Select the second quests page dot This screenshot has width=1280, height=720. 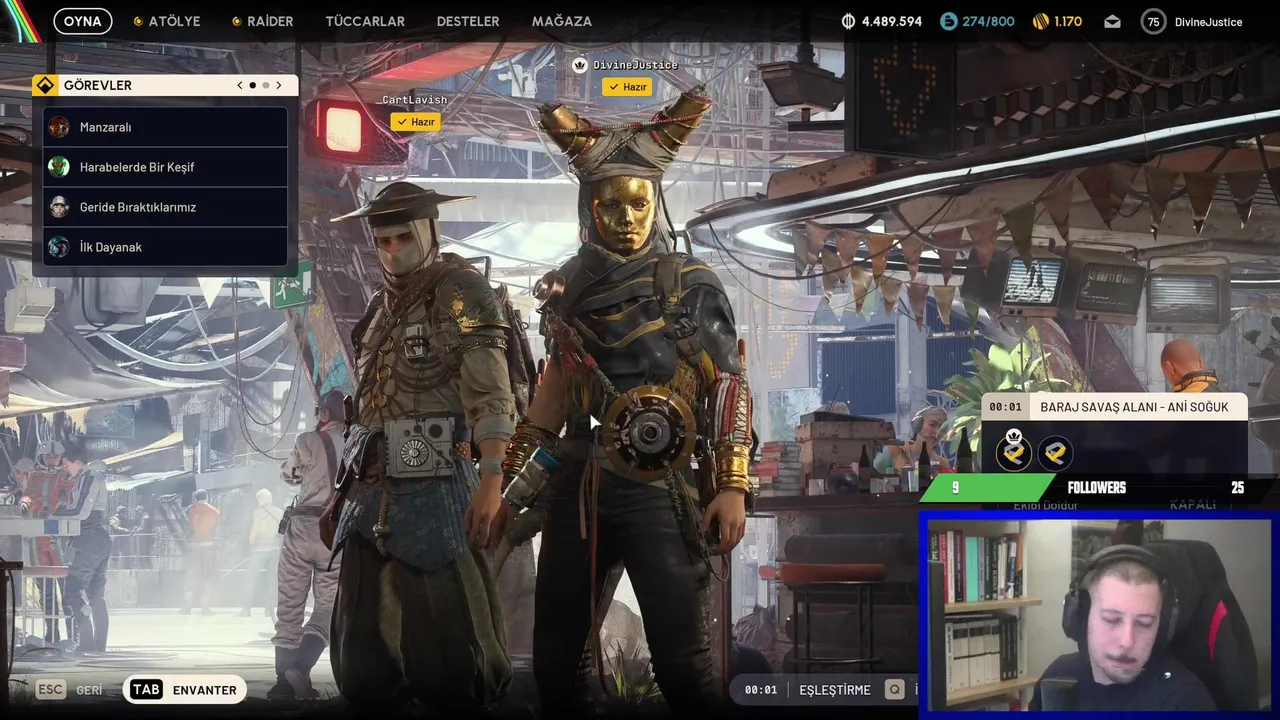[265, 85]
